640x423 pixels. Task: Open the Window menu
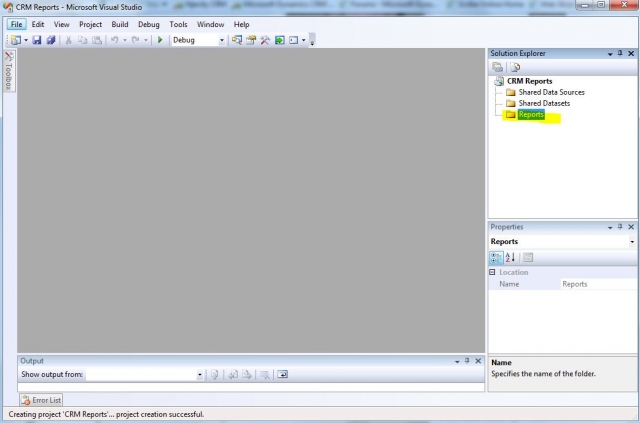211,24
